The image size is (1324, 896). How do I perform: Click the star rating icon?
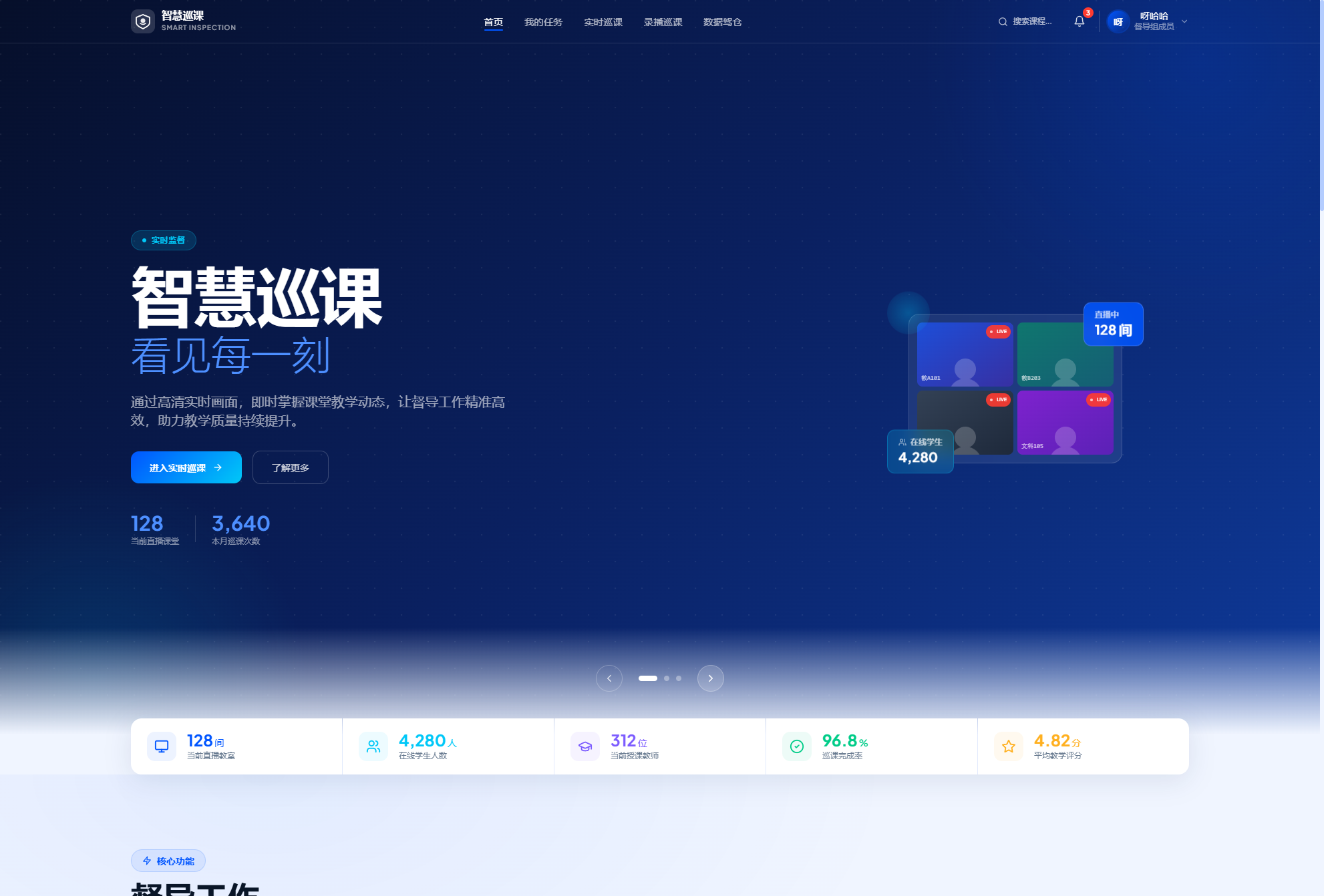1009,746
